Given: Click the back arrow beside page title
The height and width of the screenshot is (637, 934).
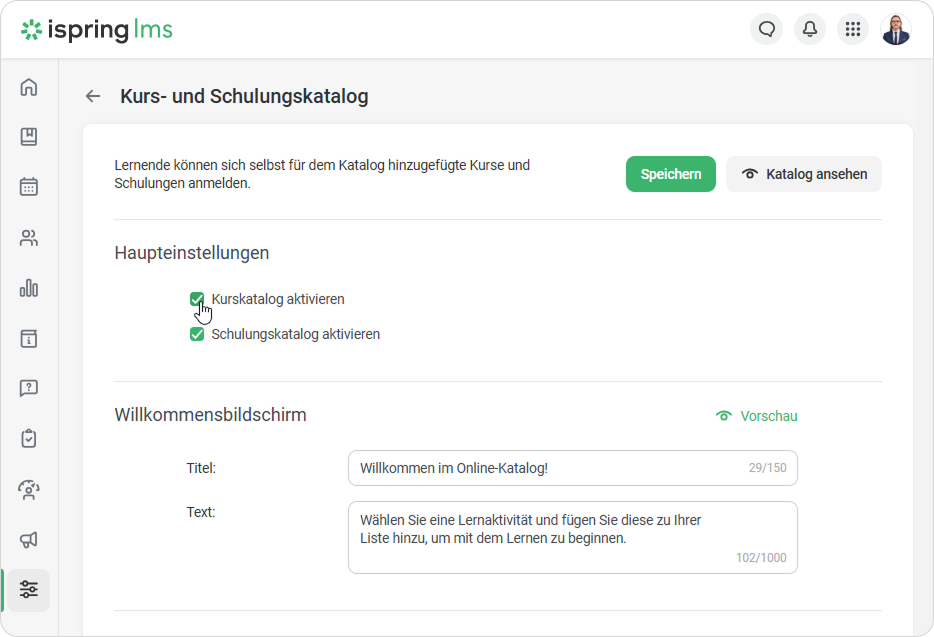Looking at the screenshot, I should (93, 96).
